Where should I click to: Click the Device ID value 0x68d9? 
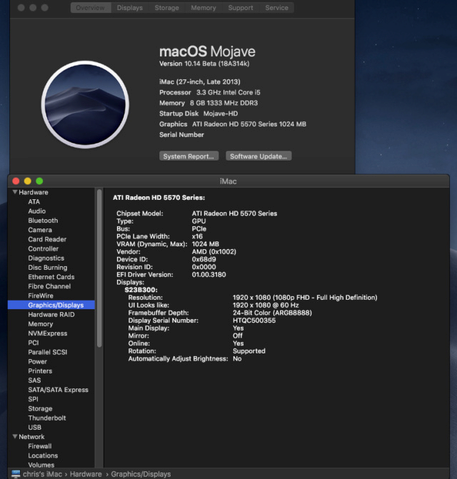tap(204, 259)
